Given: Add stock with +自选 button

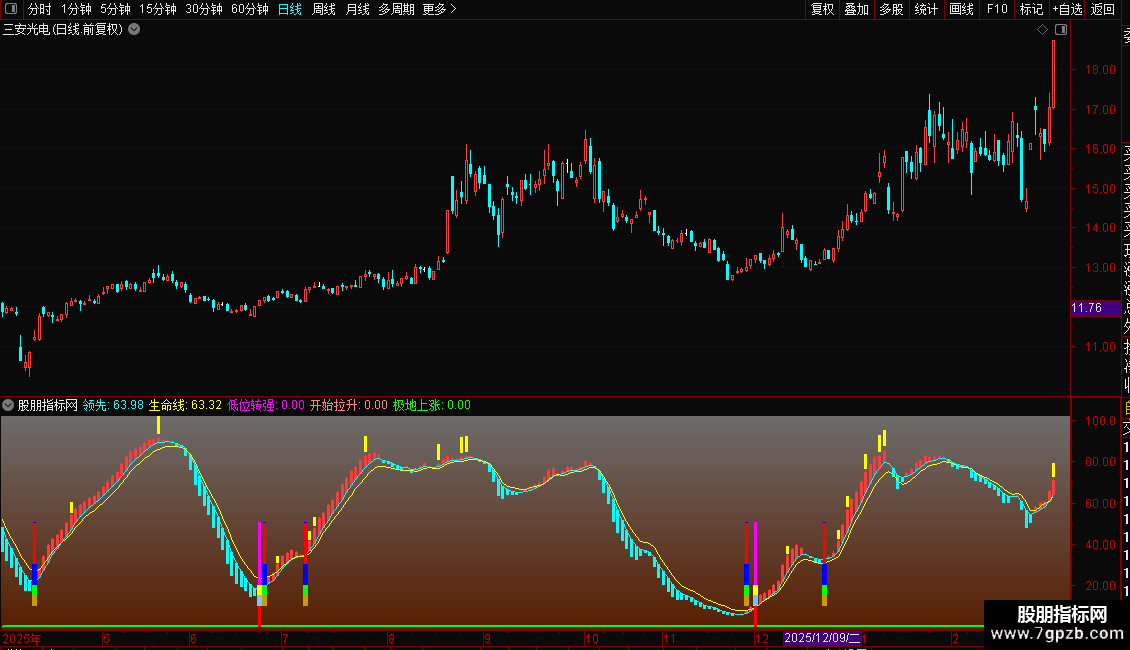Looking at the screenshot, I should point(1067,9).
